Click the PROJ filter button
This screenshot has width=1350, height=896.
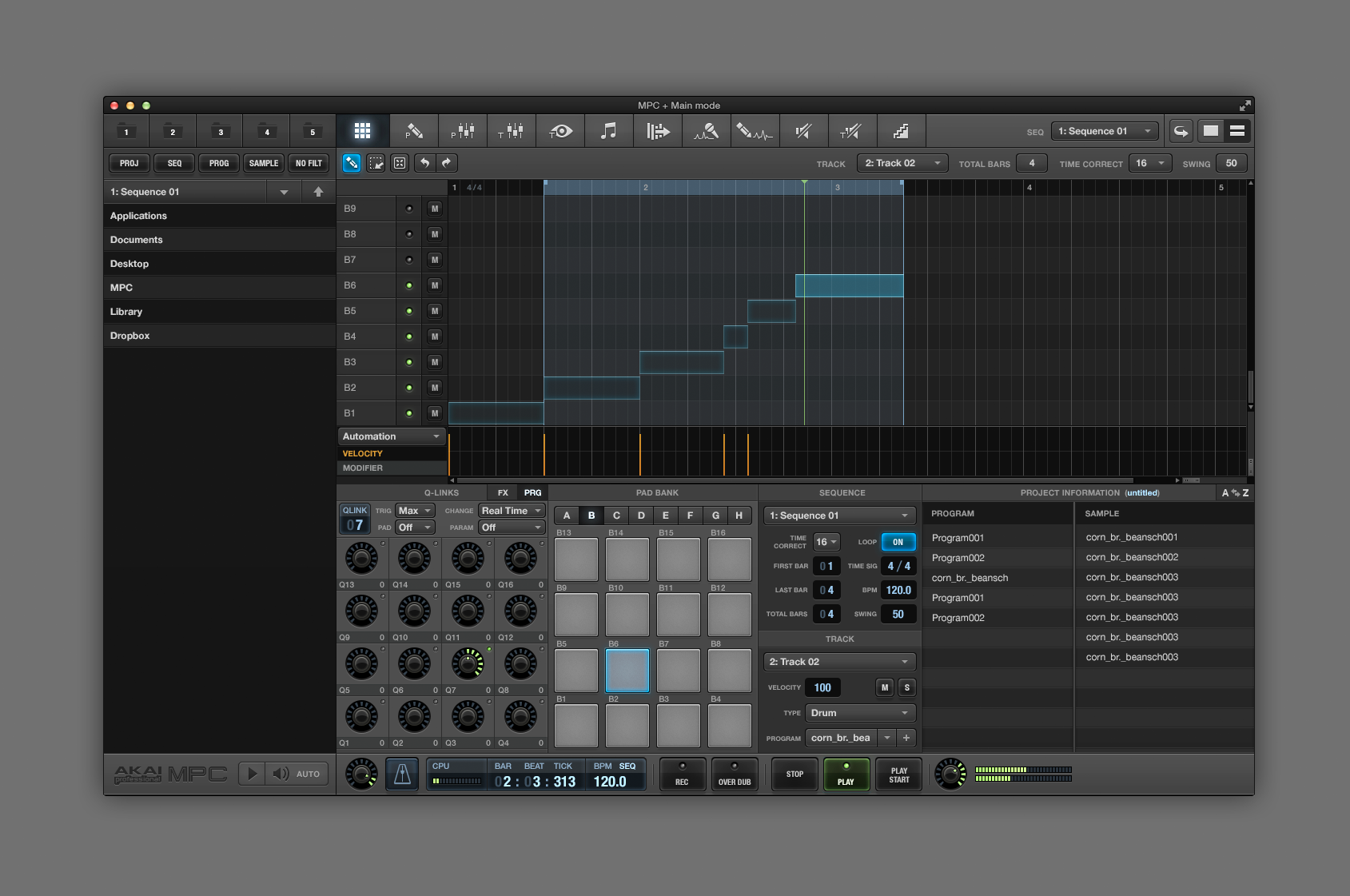click(129, 163)
